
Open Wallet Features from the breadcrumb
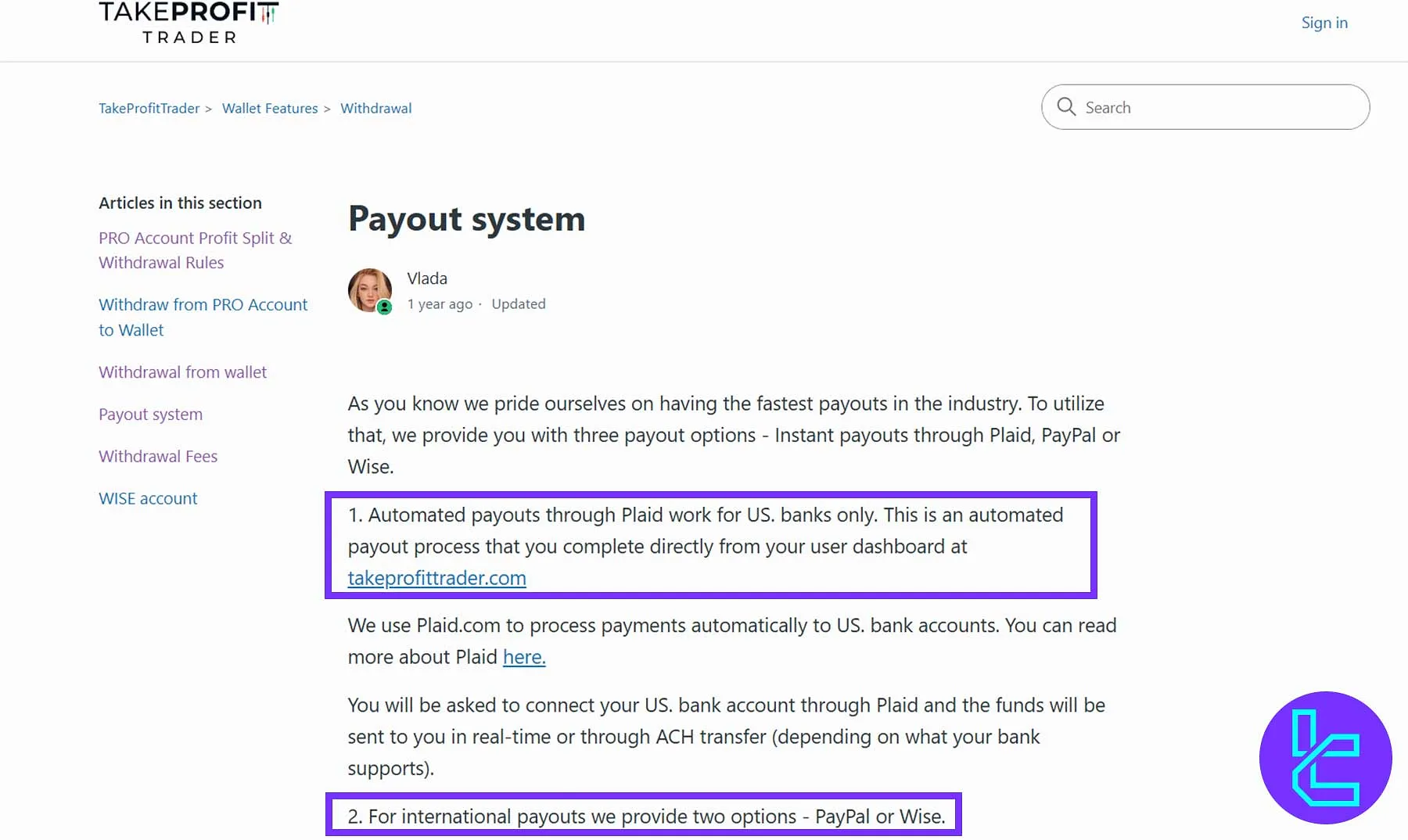click(x=269, y=108)
